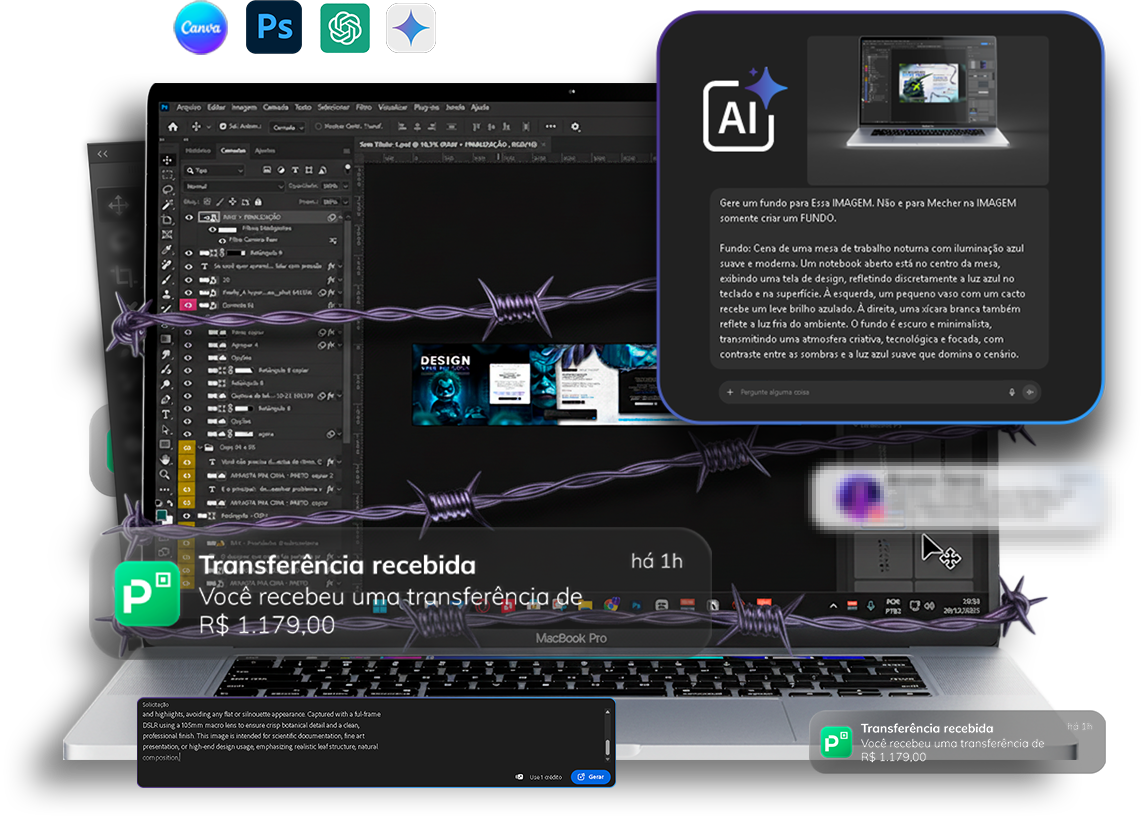Click the foreground color swatch
Screen dimensions: 1143x818
[x=162, y=514]
